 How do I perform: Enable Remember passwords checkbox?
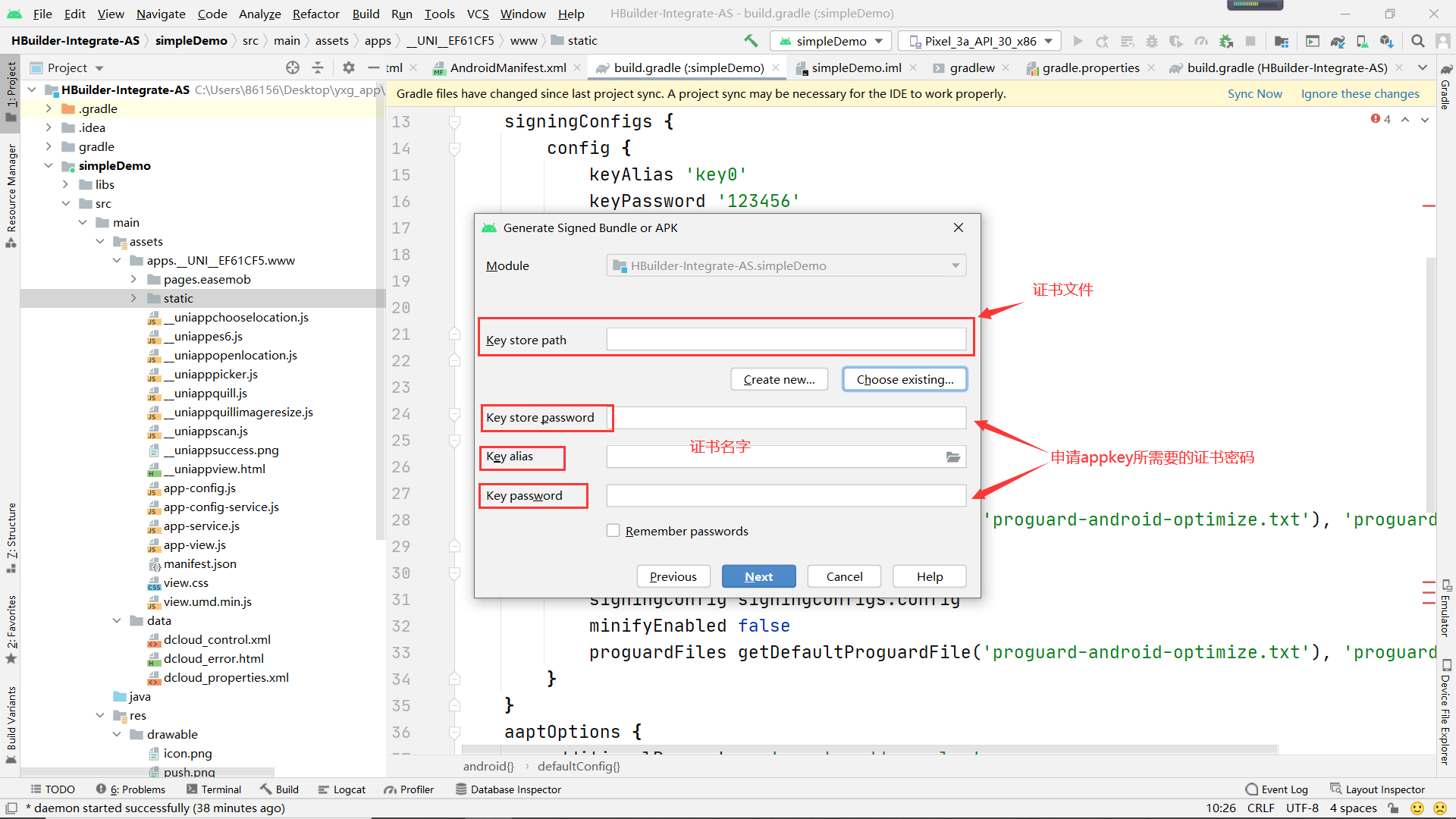[613, 531]
